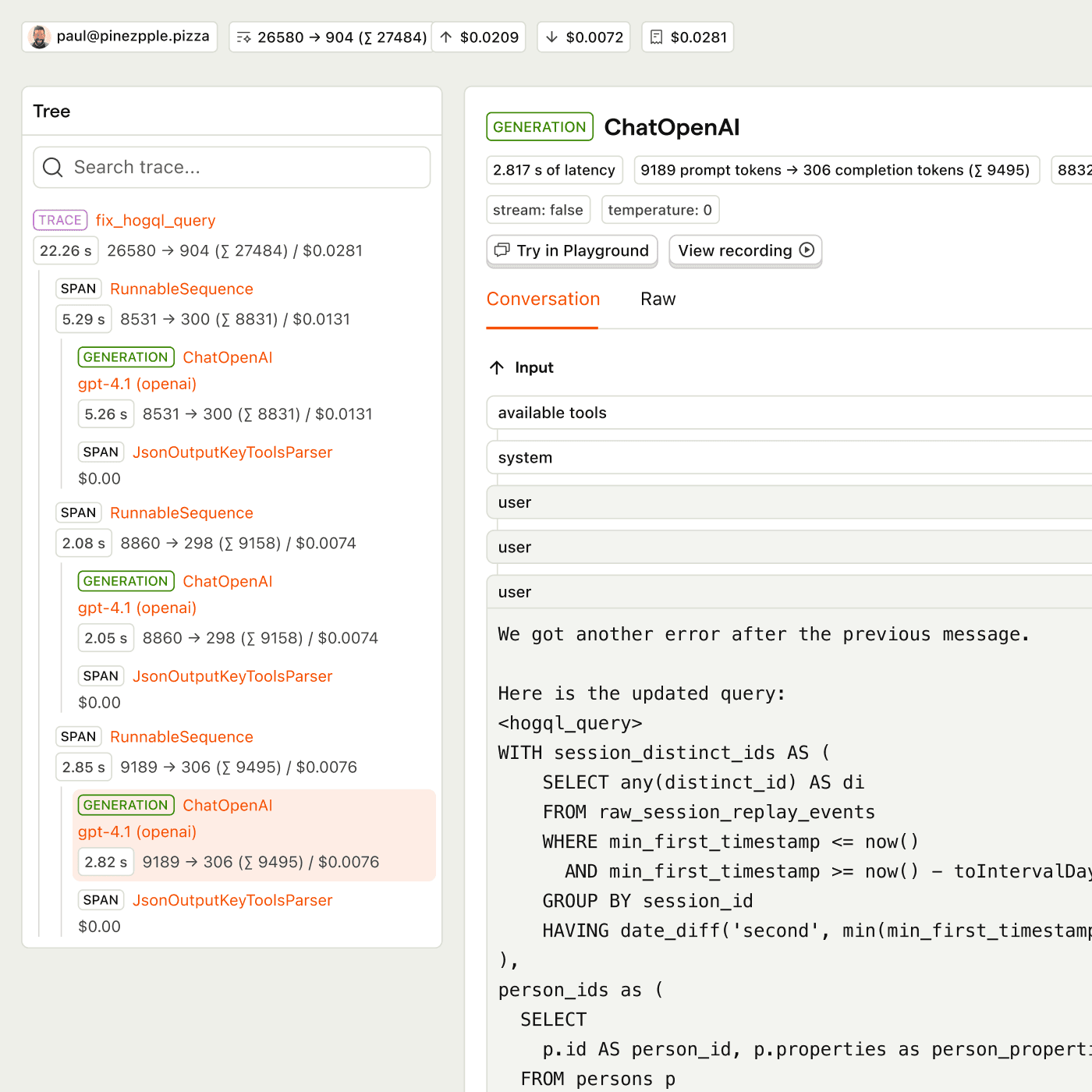
Task: Click the user avatar for paul@pinezpple.pizza
Action: (x=39, y=37)
